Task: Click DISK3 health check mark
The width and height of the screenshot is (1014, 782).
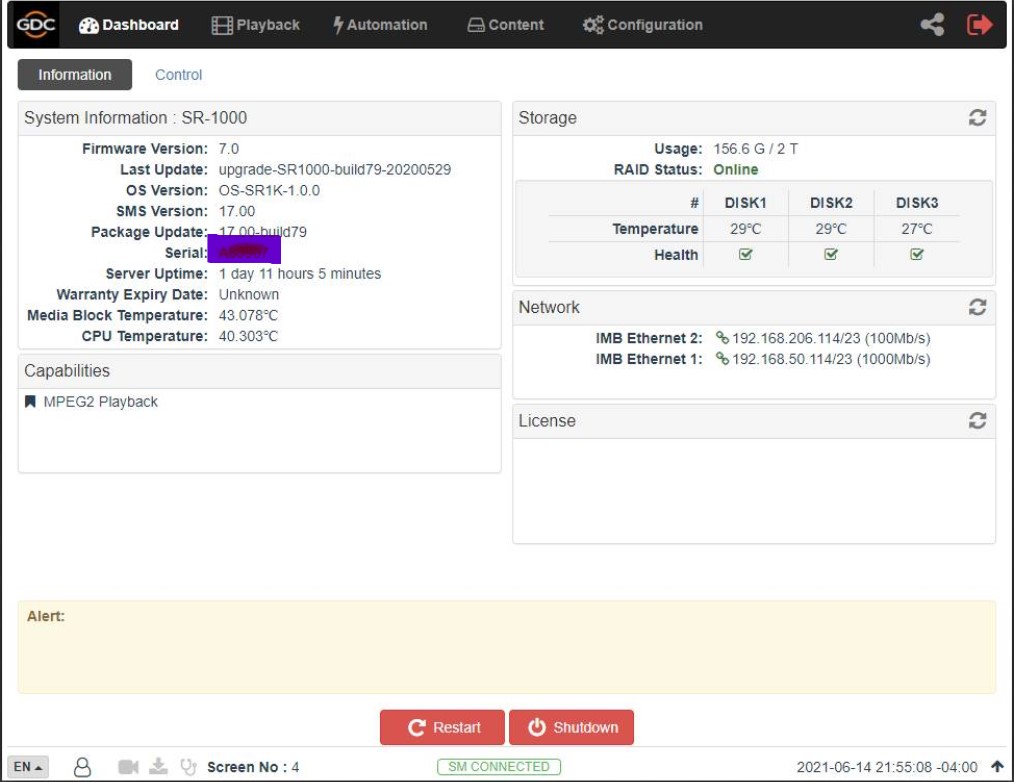Action: pyautogui.click(x=916, y=254)
